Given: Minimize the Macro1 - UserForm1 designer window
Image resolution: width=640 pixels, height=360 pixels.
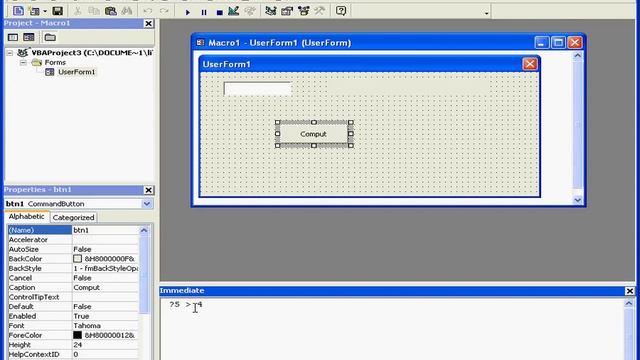Looking at the screenshot, I should click(542, 42).
